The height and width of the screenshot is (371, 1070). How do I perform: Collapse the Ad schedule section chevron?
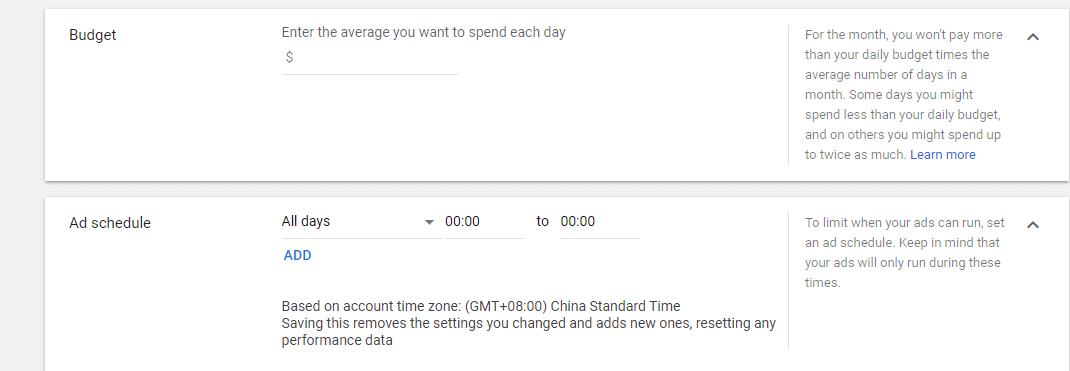tap(1032, 224)
